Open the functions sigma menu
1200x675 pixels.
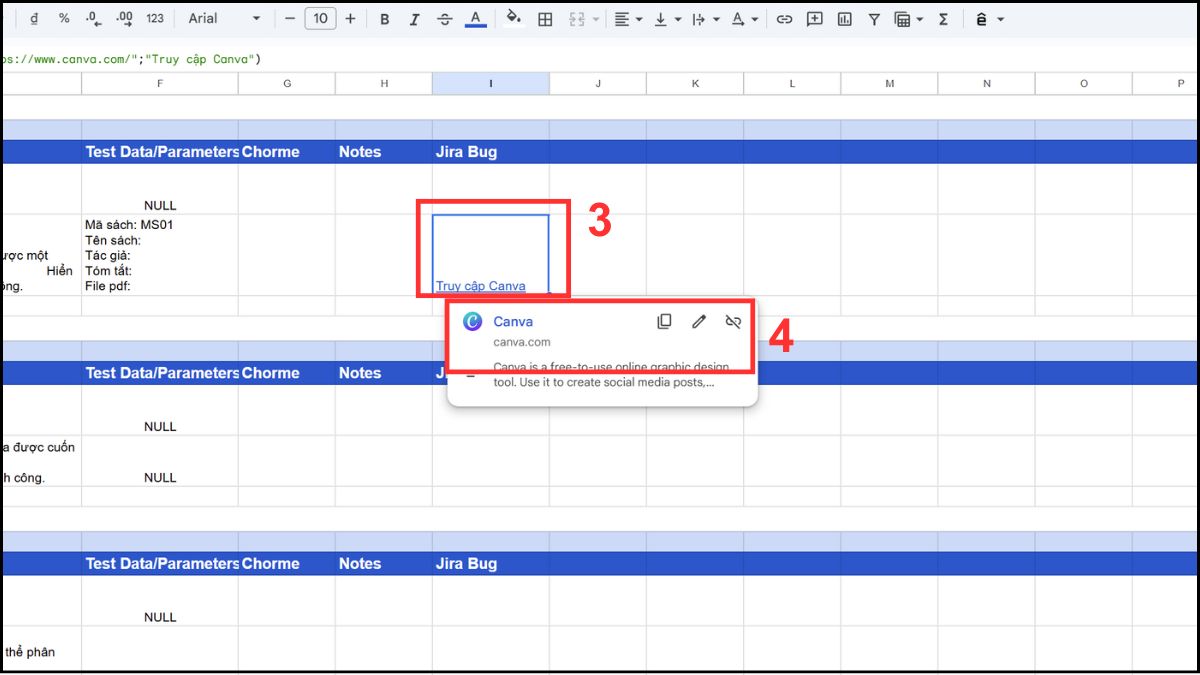pyautogui.click(x=943, y=18)
